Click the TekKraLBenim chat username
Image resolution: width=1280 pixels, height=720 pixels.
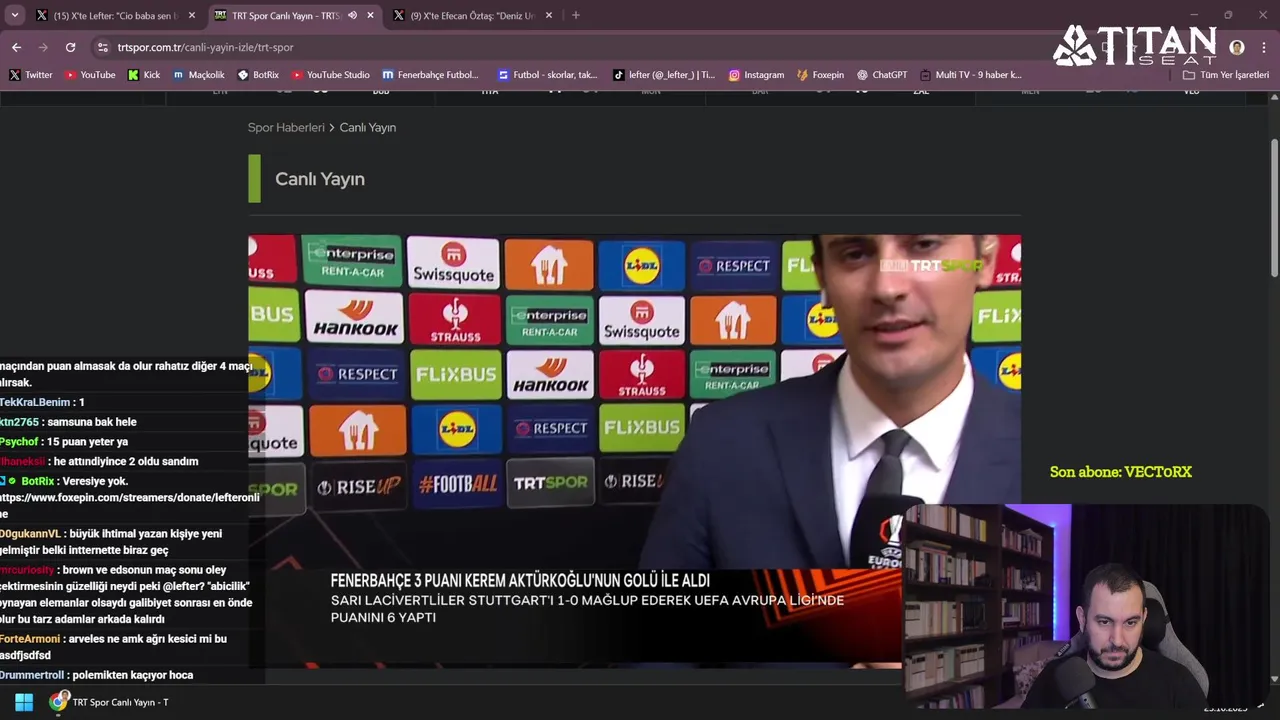click(35, 402)
